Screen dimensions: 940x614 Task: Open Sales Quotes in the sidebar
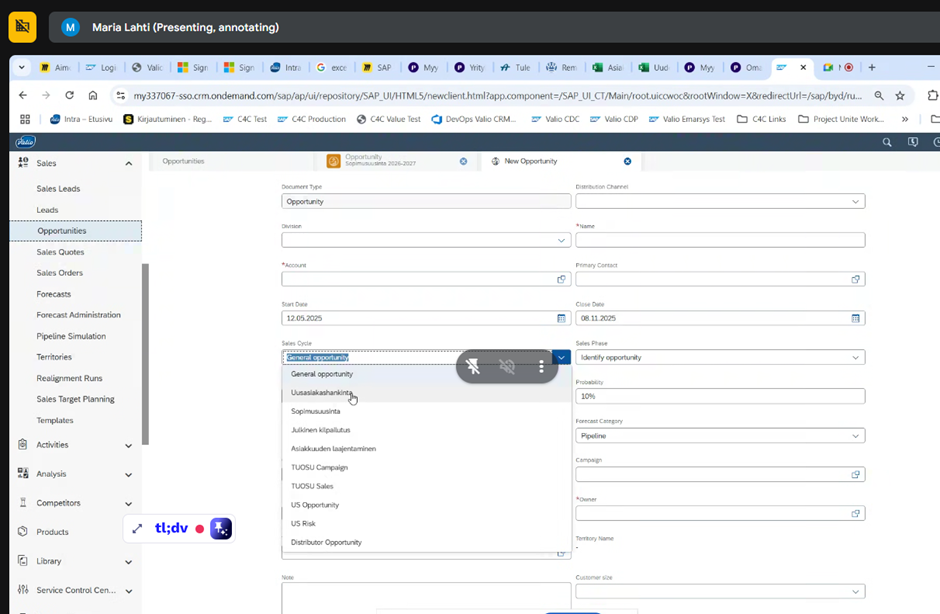pos(60,252)
